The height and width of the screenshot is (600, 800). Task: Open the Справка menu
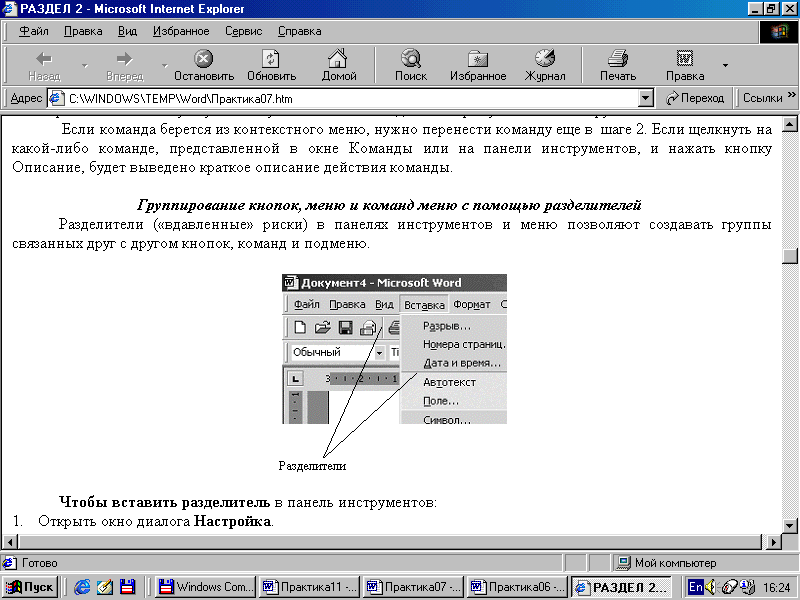point(299,31)
